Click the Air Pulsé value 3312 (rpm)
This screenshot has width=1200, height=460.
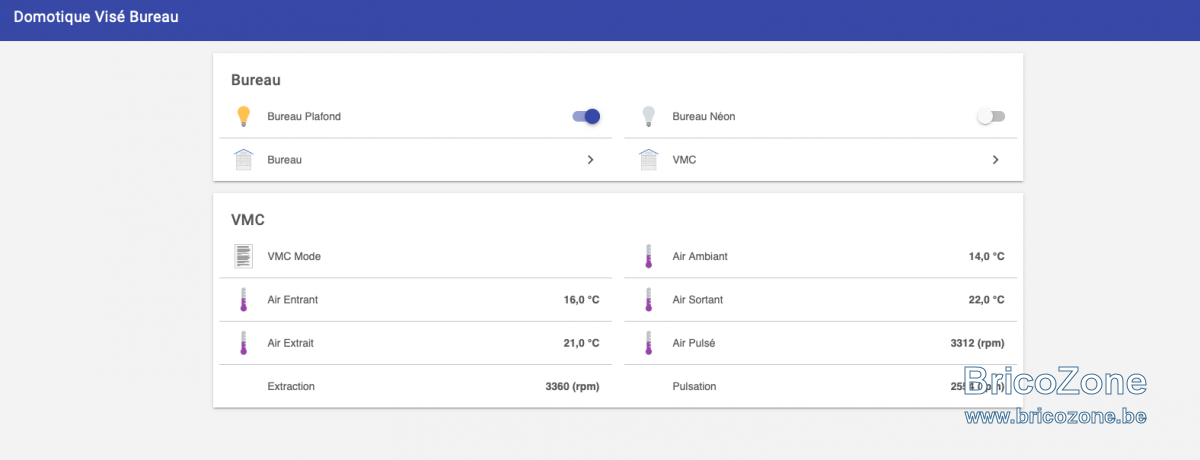977,343
